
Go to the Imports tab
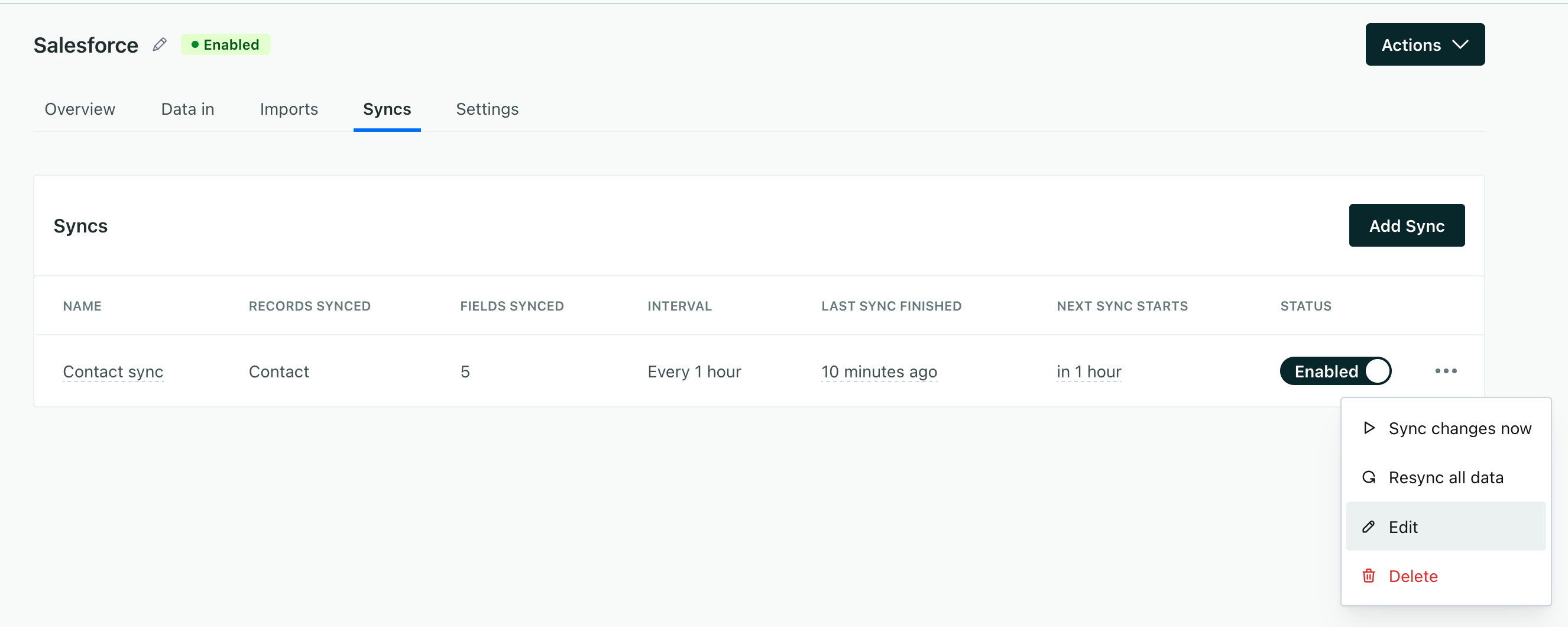[x=289, y=109]
